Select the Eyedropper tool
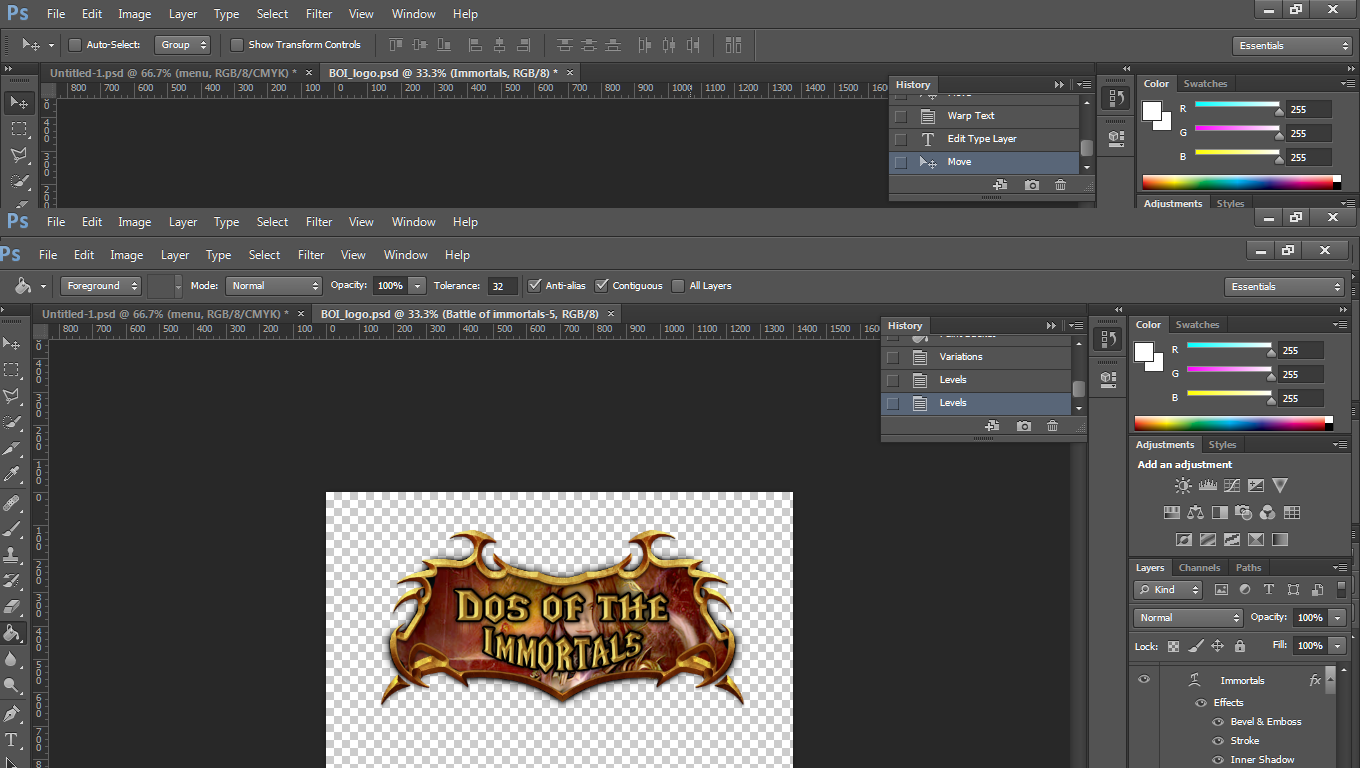1360x768 pixels. 12,474
